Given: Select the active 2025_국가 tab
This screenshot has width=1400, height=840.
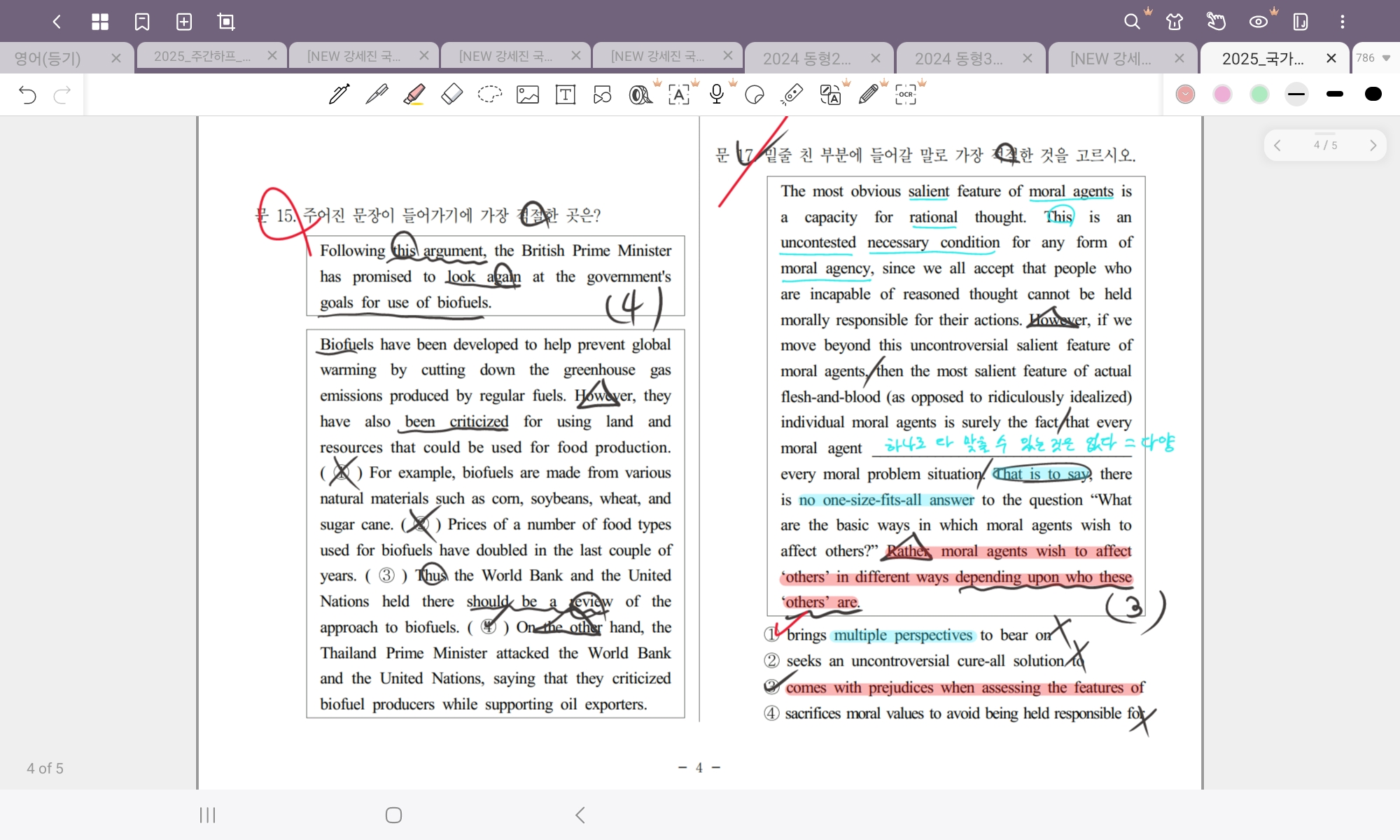Looking at the screenshot, I should pos(1263,59).
